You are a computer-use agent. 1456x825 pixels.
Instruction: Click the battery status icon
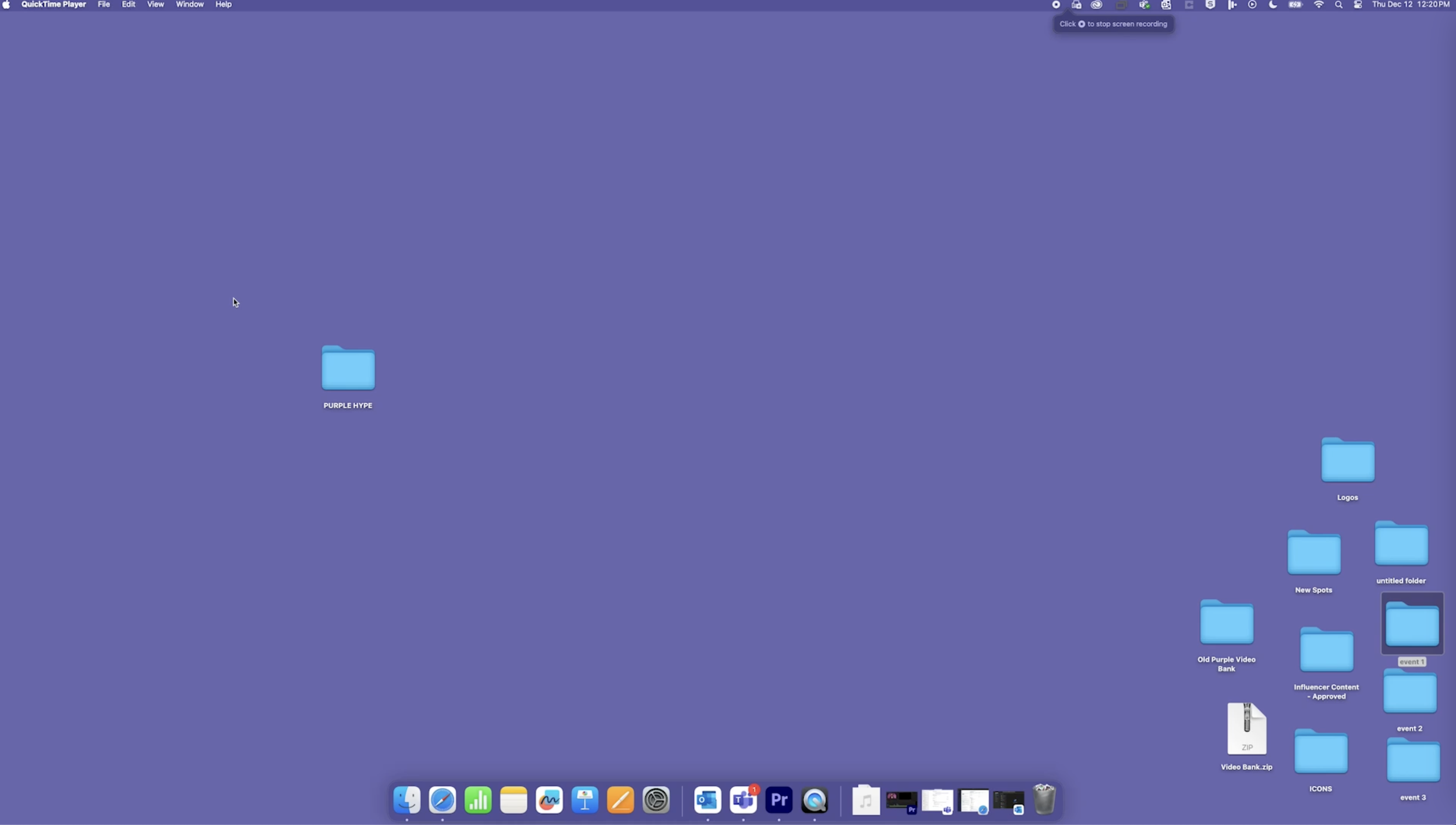[1295, 5]
